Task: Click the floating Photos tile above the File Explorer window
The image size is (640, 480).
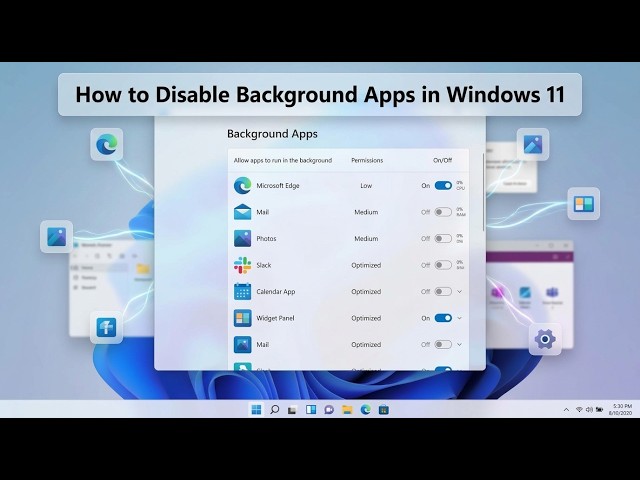Action: coord(57,237)
